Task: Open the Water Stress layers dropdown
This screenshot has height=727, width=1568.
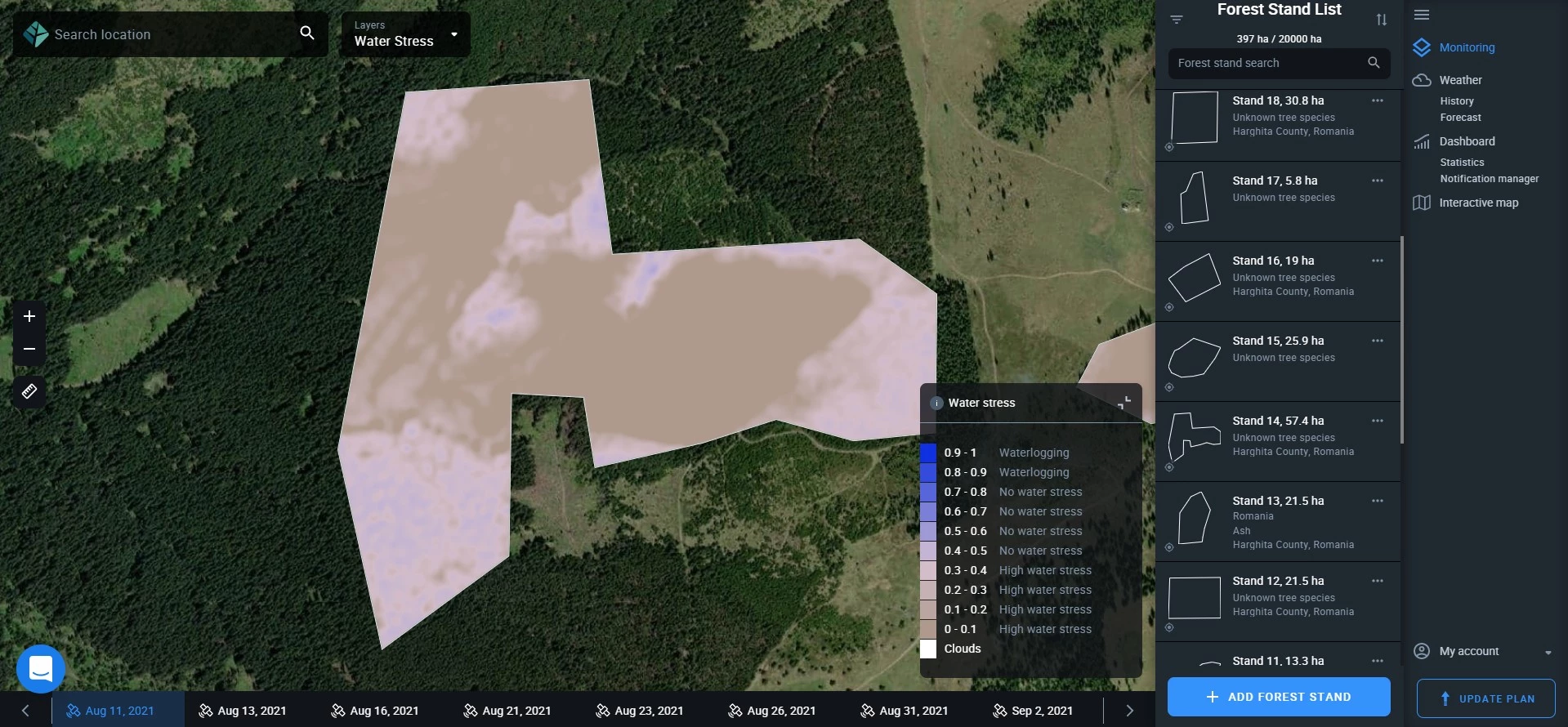Action: (x=405, y=34)
